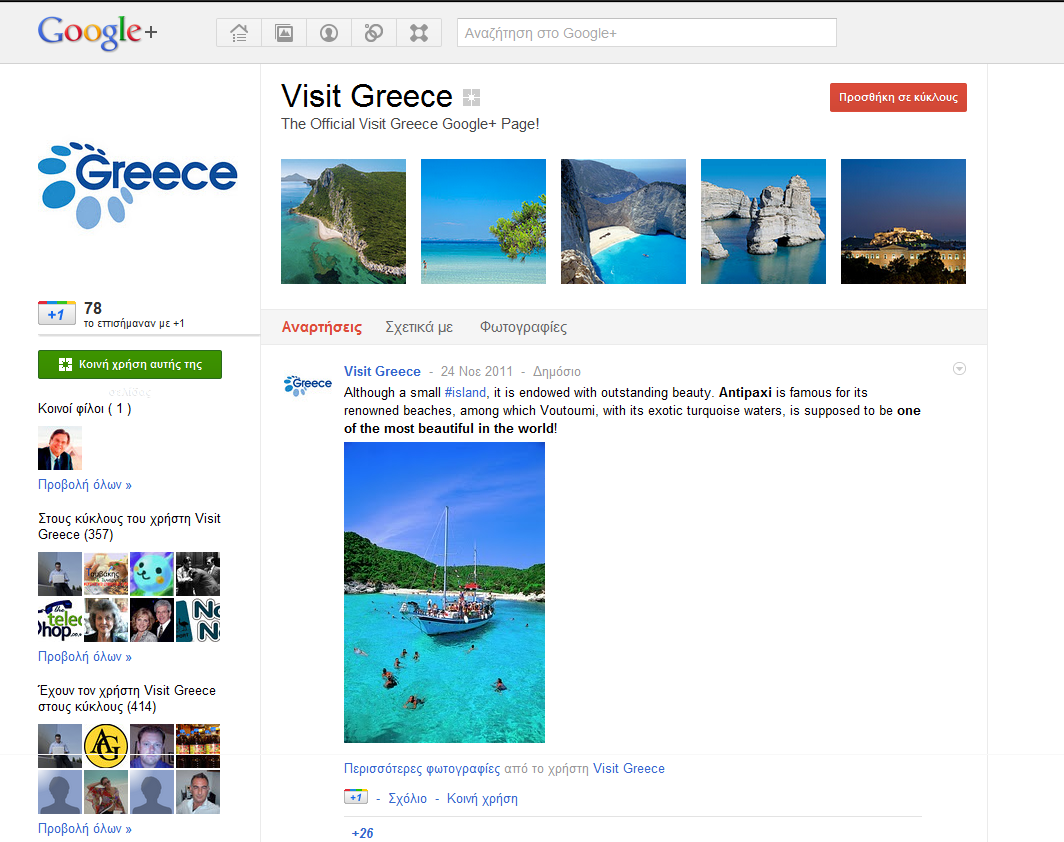Open the #island hashtag link
1064x842 pixels.
tap(465, 393)
